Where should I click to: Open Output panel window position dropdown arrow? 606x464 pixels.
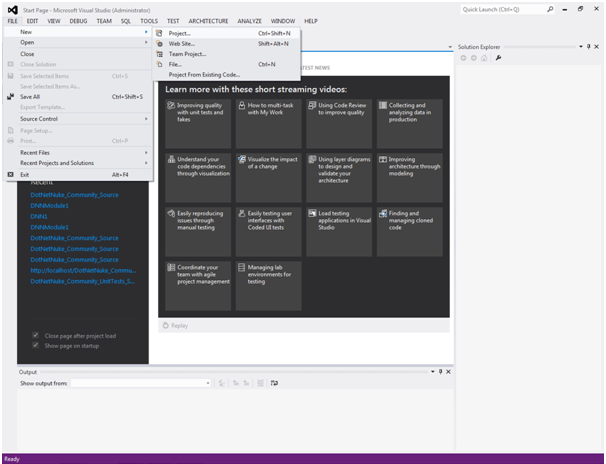click(x=432, y=372)
